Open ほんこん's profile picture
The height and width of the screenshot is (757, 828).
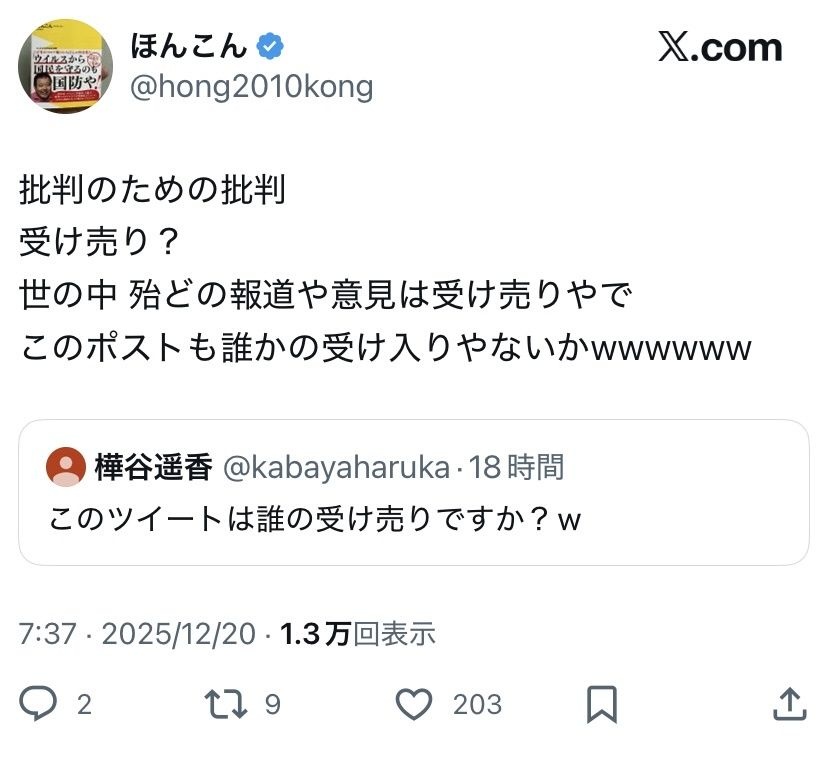[65, 66]
